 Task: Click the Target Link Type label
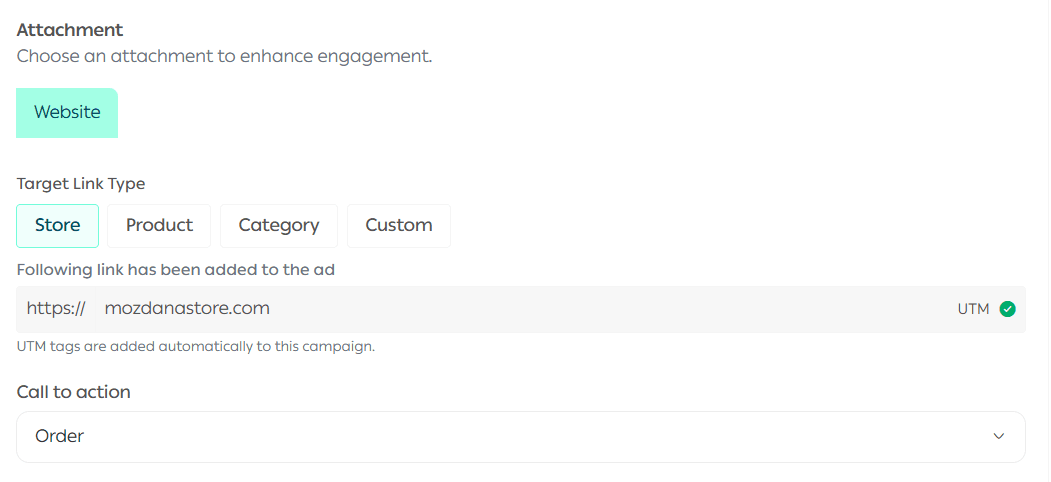(81, 184)
